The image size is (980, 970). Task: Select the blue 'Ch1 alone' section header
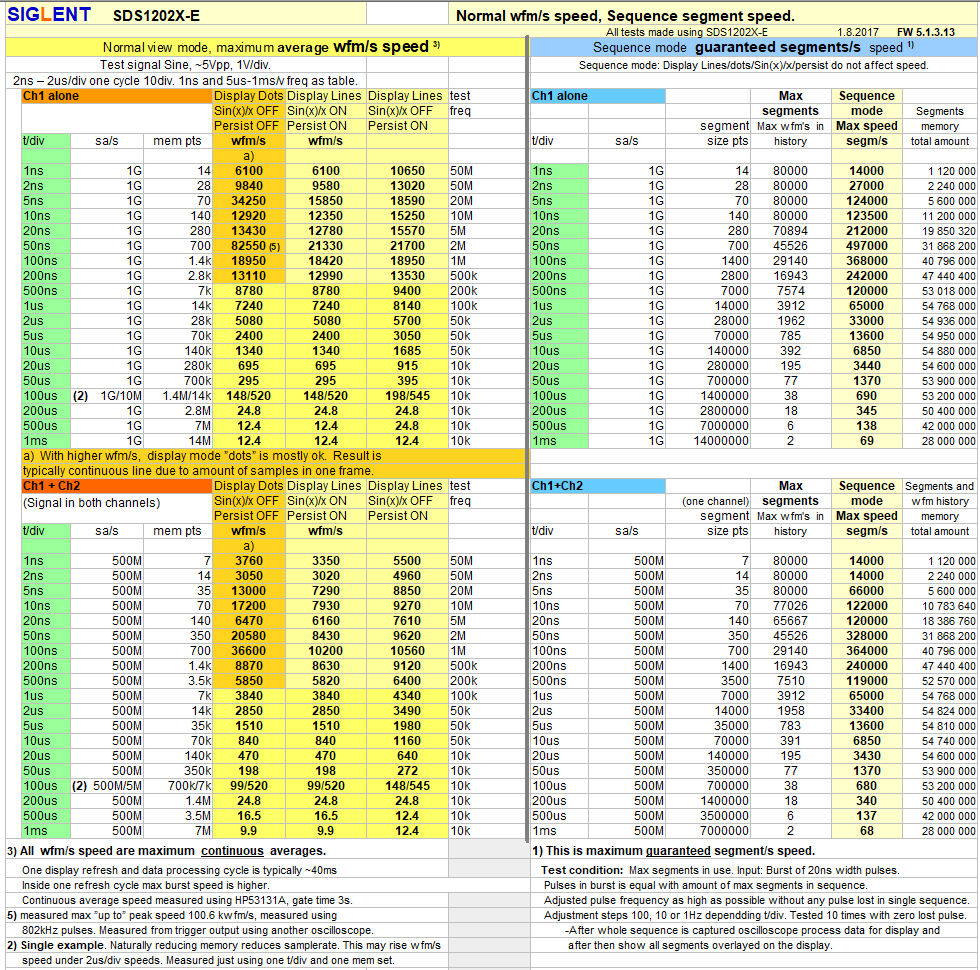pos(598,96)
